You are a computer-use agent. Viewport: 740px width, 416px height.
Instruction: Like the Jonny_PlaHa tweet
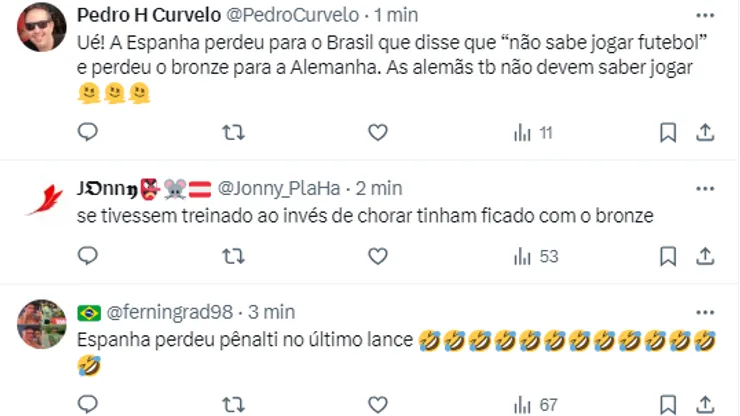tap(377, 257)
